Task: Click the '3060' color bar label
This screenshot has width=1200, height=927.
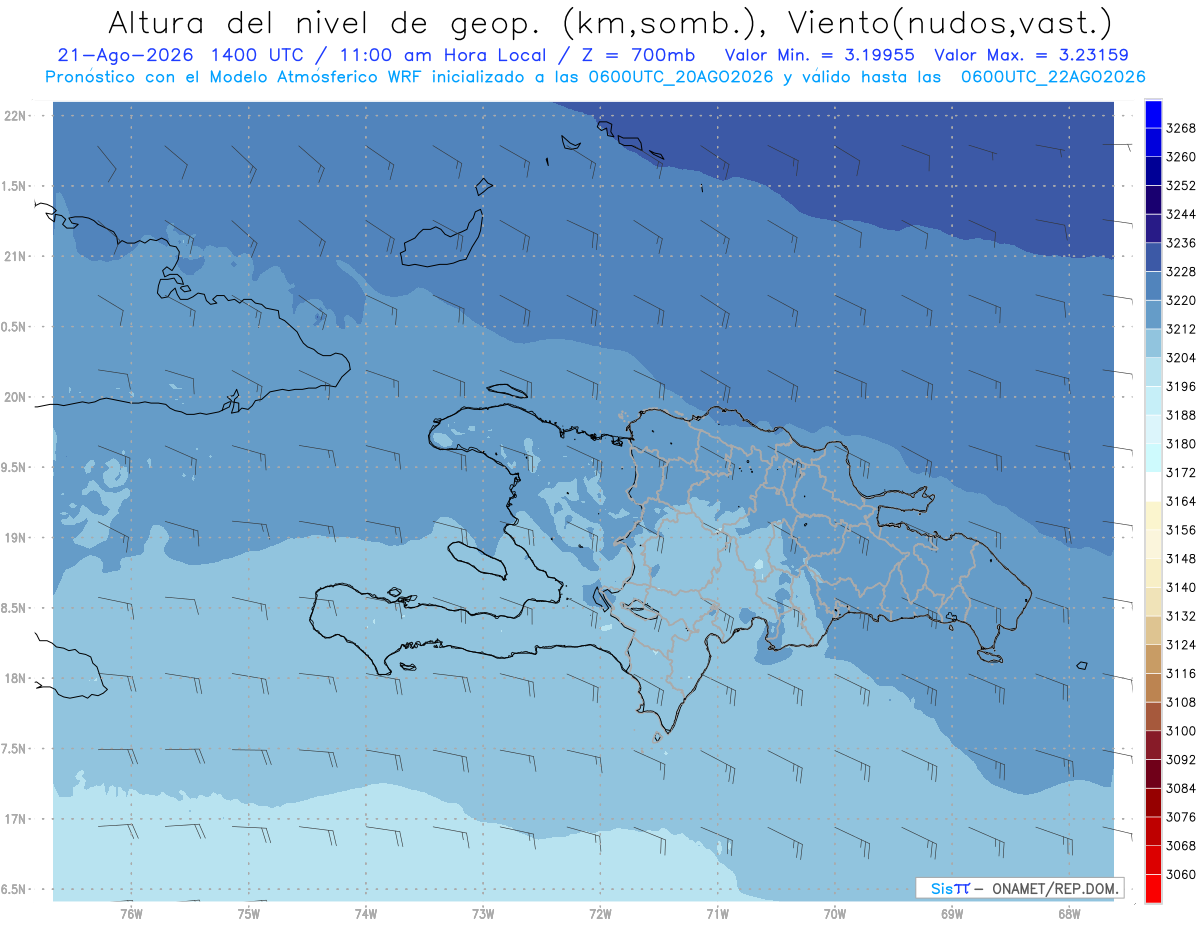Action: [x=1181, y=874]
